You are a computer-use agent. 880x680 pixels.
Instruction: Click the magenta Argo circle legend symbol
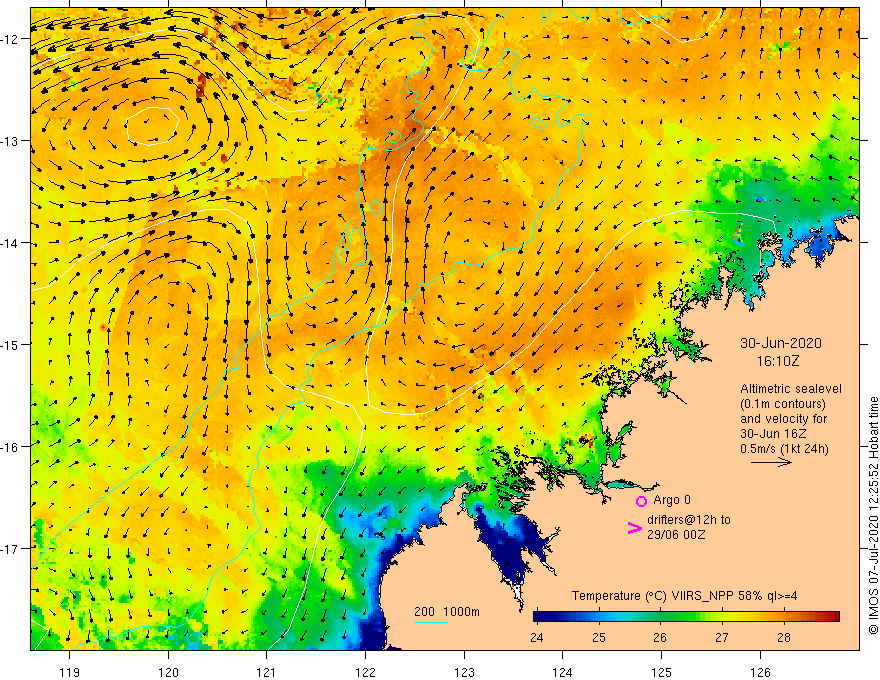pyautogui.click(x=641, y=501)
